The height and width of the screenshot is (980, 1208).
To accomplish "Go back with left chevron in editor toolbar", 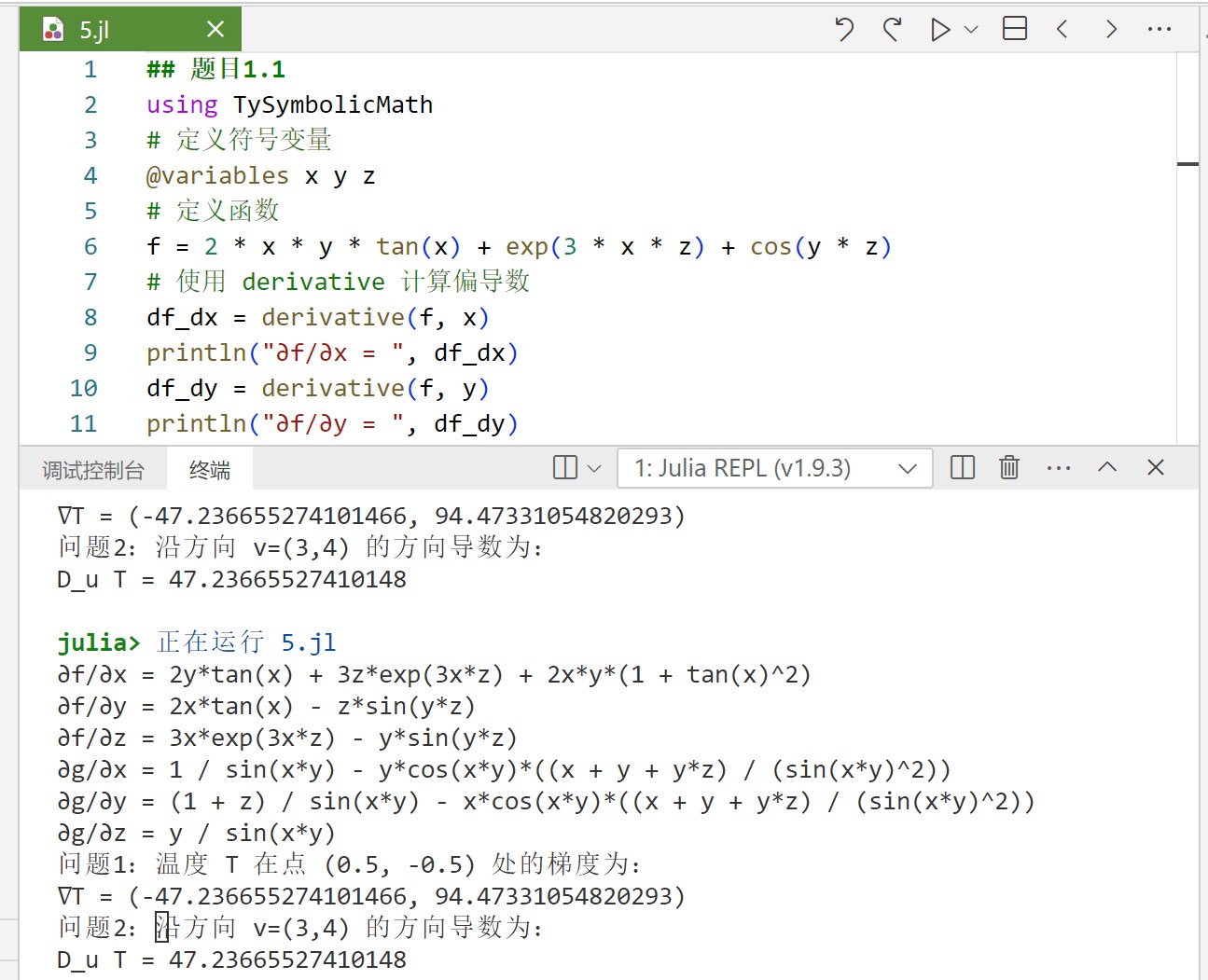I will [x=1062, y=29].
